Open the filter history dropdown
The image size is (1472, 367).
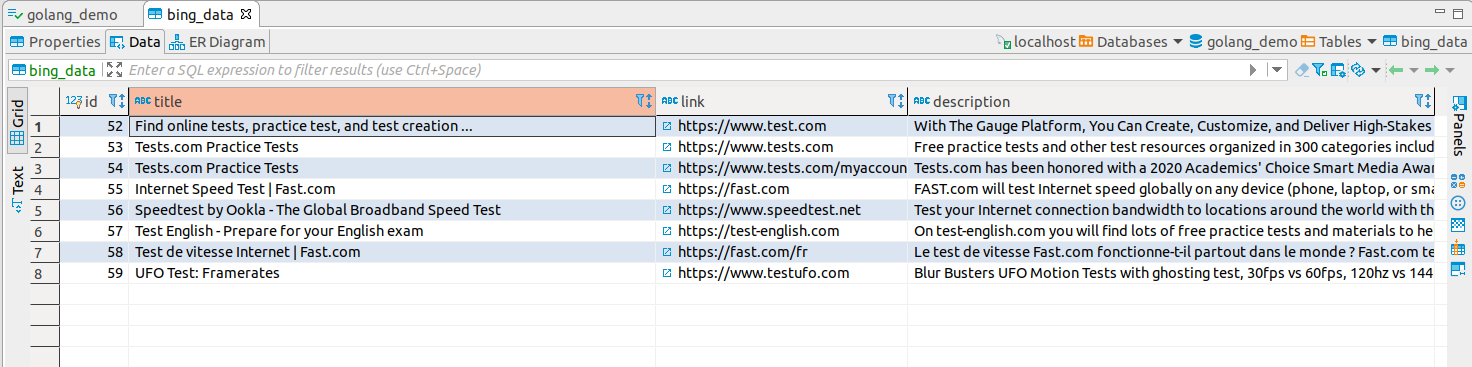point(1277,70)
